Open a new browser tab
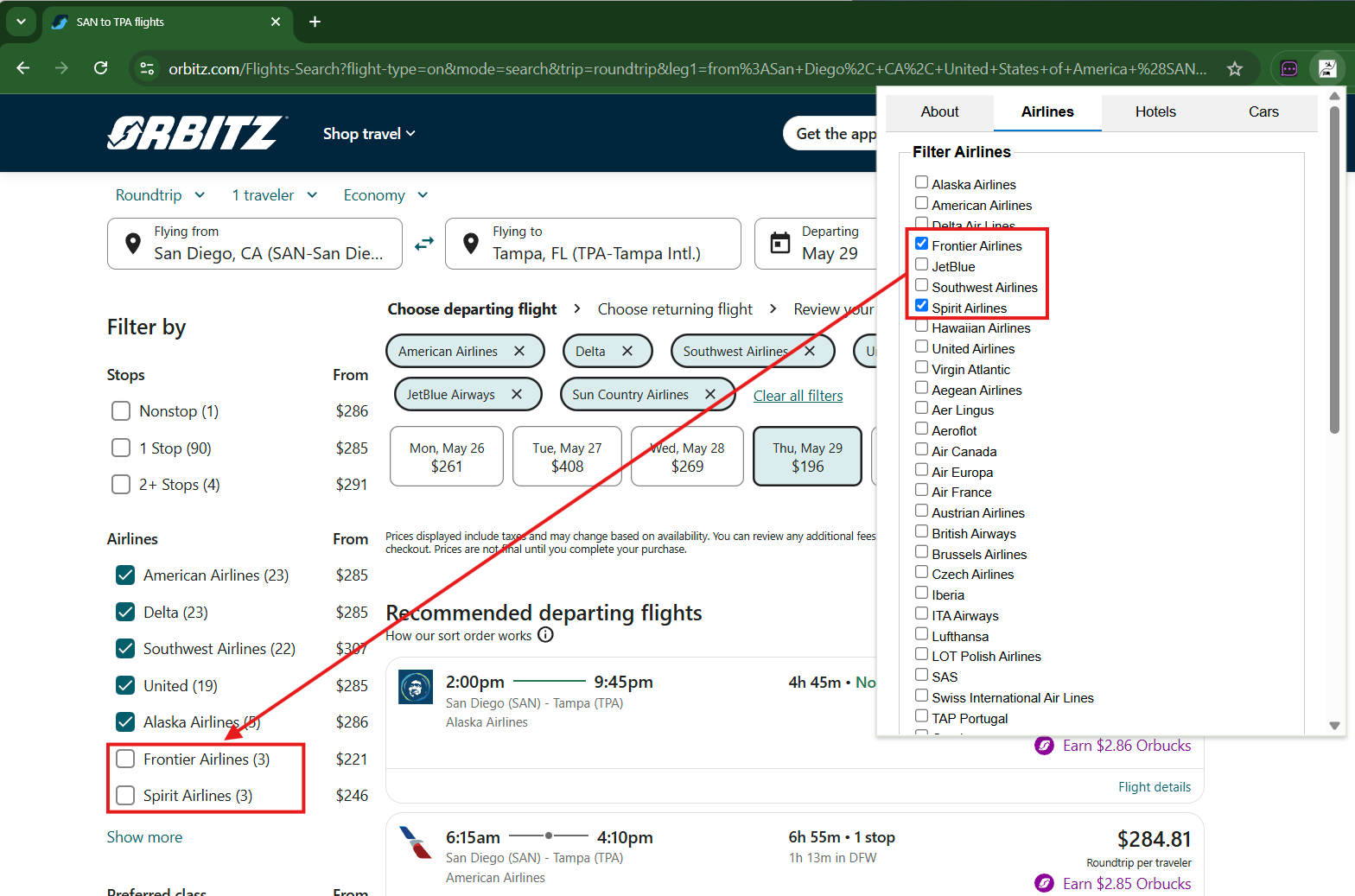Viewport: 1355px width, 896px height. [315, 22]
